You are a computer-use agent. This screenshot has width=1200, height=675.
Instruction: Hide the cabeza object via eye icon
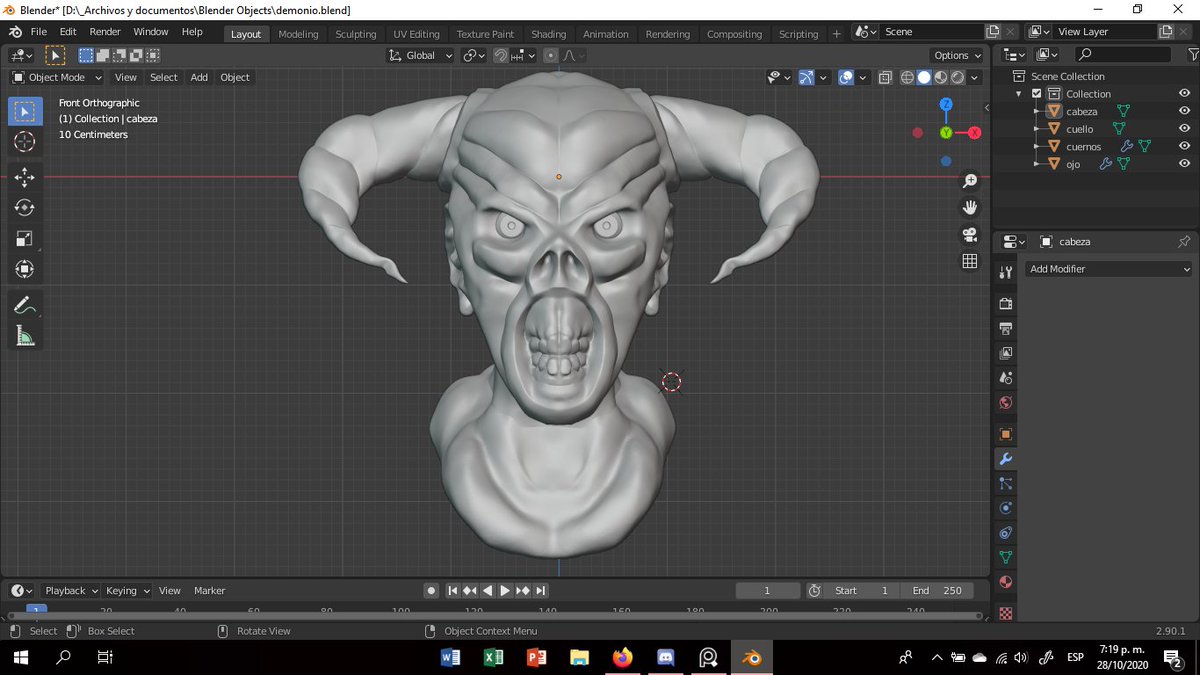(1184, 111)
